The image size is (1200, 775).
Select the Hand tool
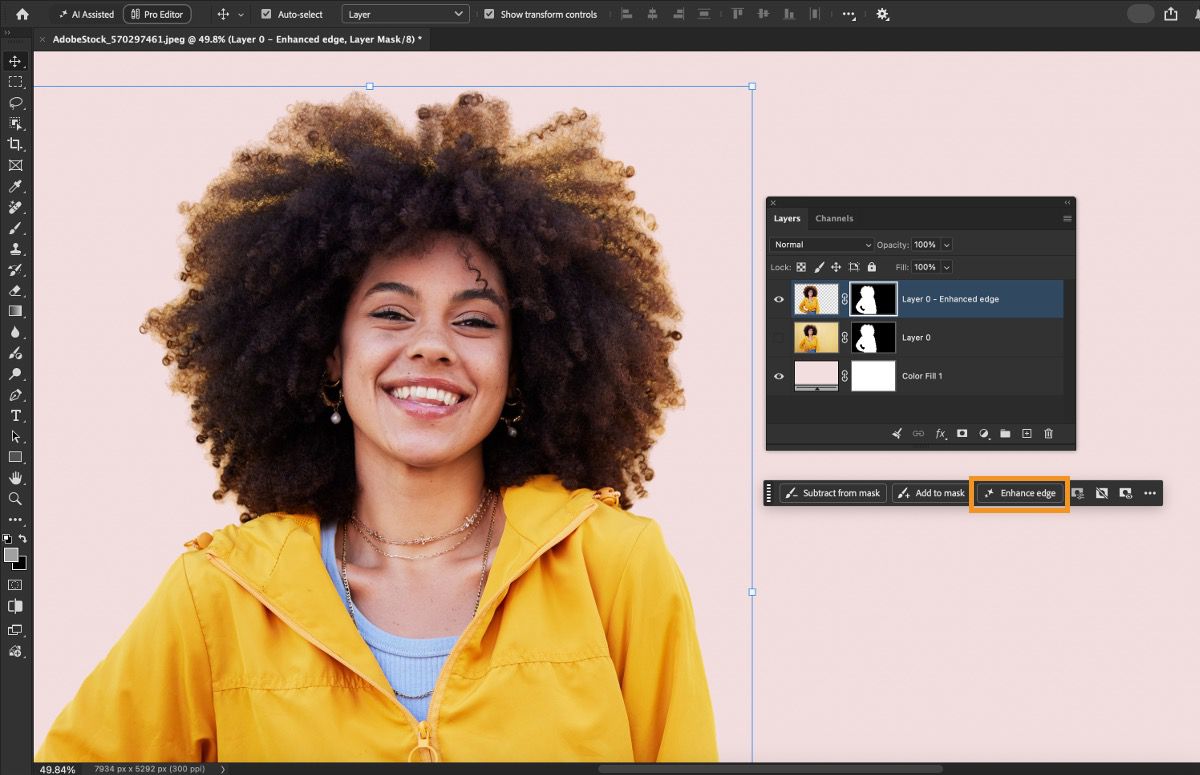point(15,478)
